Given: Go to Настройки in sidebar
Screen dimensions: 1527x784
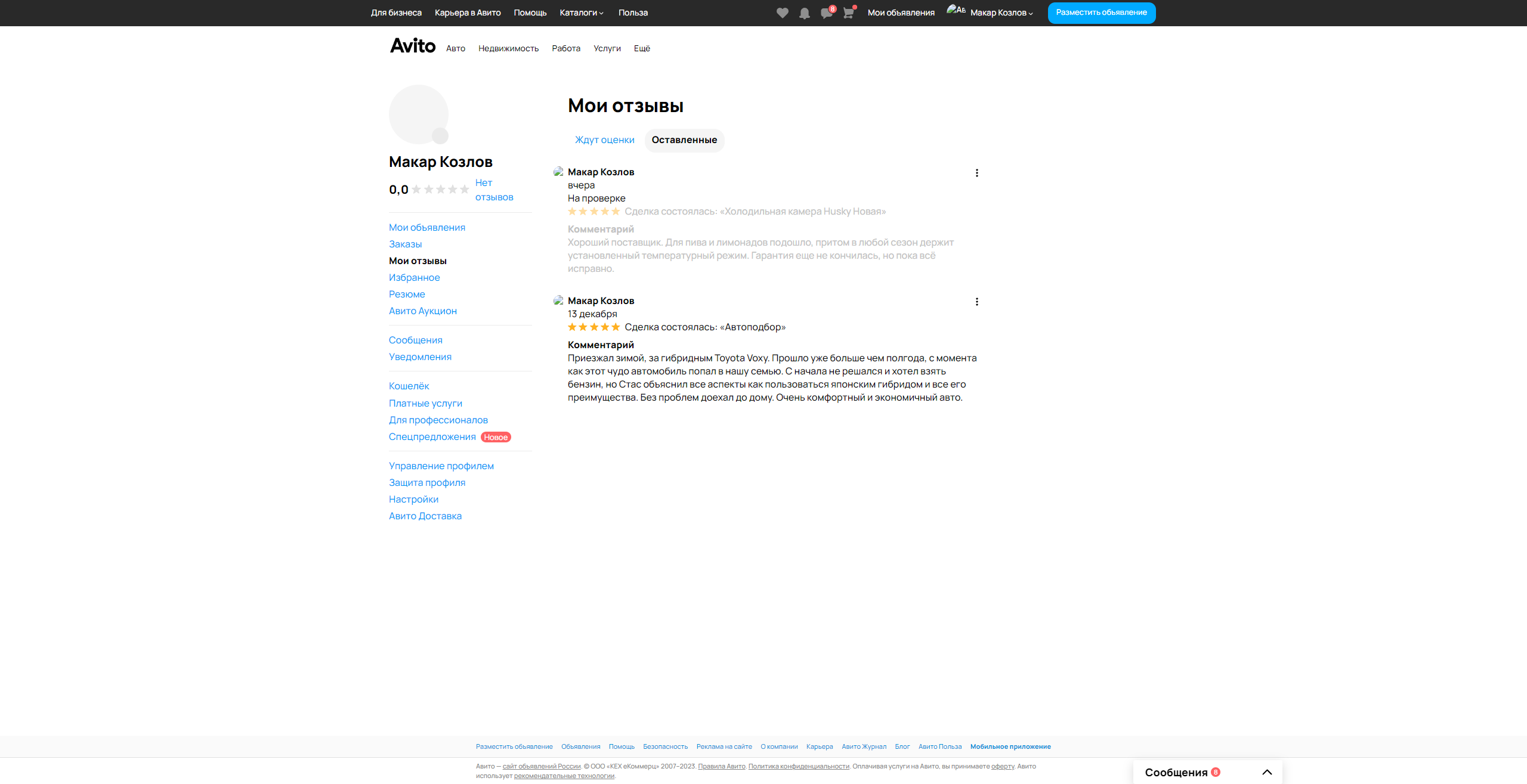Looking at the screenshot, I should pyautogui.click(x=413, y=500).
